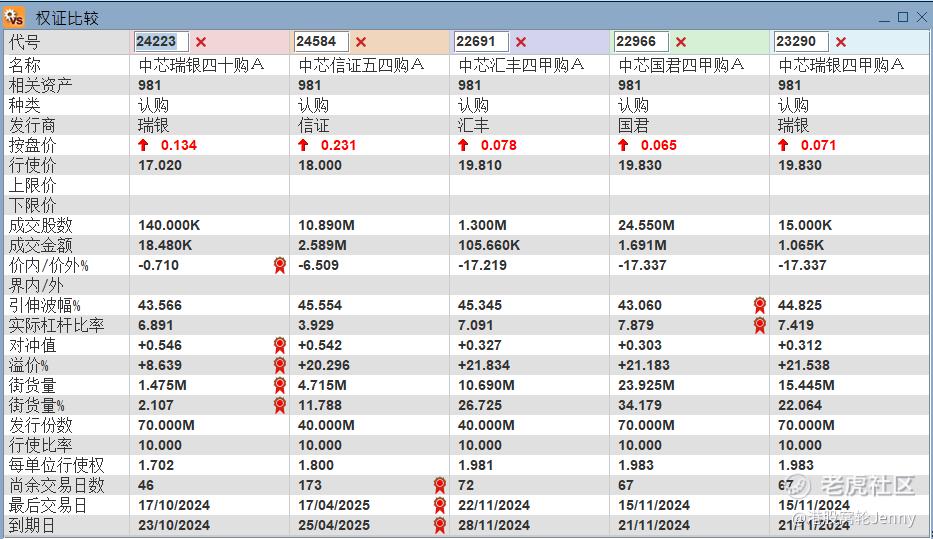Screen dimensions: 933x539
Task: Click the 实际杠杆比率 row label
Action: point(57,325)
